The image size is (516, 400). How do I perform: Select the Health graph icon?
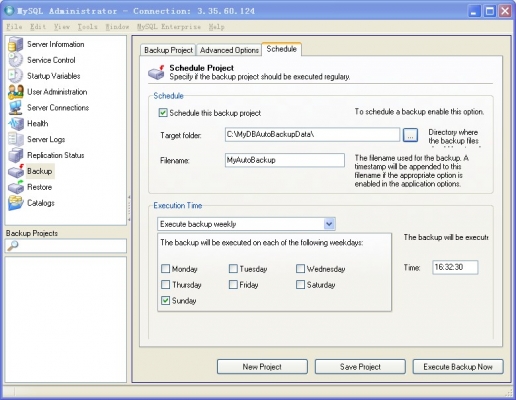[x=15, y=124]
